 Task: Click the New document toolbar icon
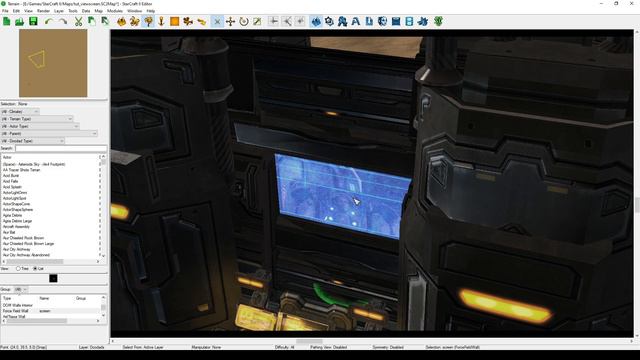pos(7,22)
